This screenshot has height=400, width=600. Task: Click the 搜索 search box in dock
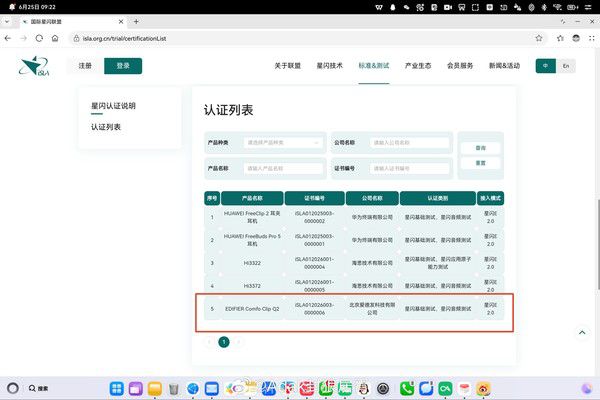point(38,389)
